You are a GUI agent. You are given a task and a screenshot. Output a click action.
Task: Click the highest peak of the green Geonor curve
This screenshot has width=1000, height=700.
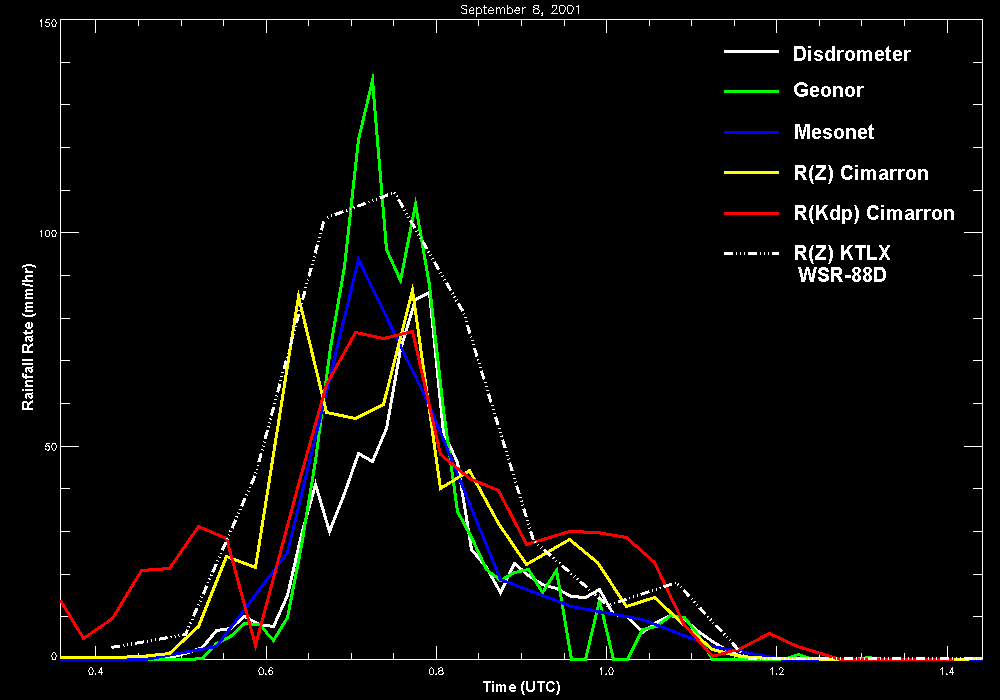point(372,77)
